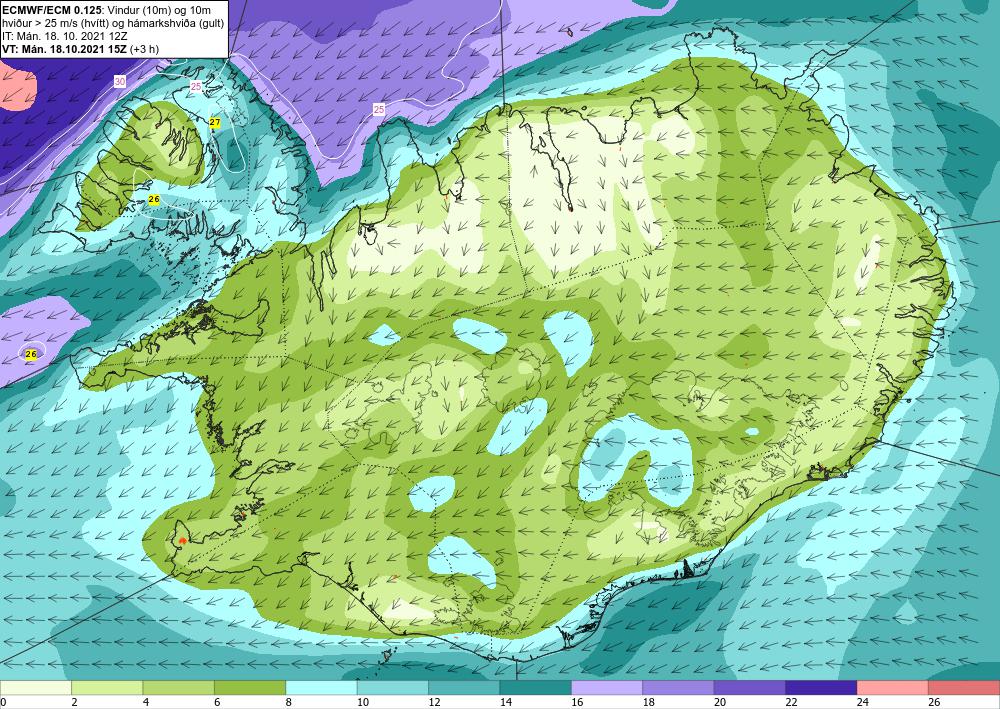Screen dimensions: 1000x709
Task: Click the yellow "26" gust label inside Westfjords contour
Action: 154,200
